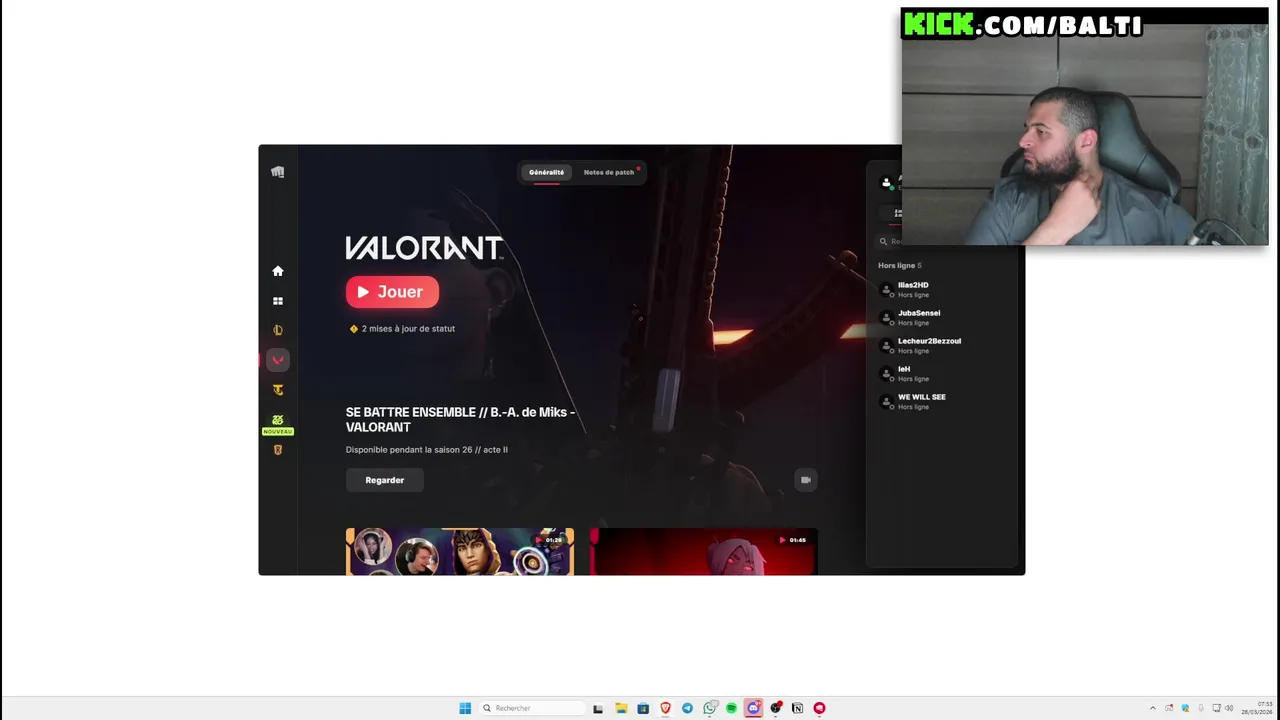Select the Valorant icon in sidebar
Viewport: 1280px width, 720px height.
(278, 360)
